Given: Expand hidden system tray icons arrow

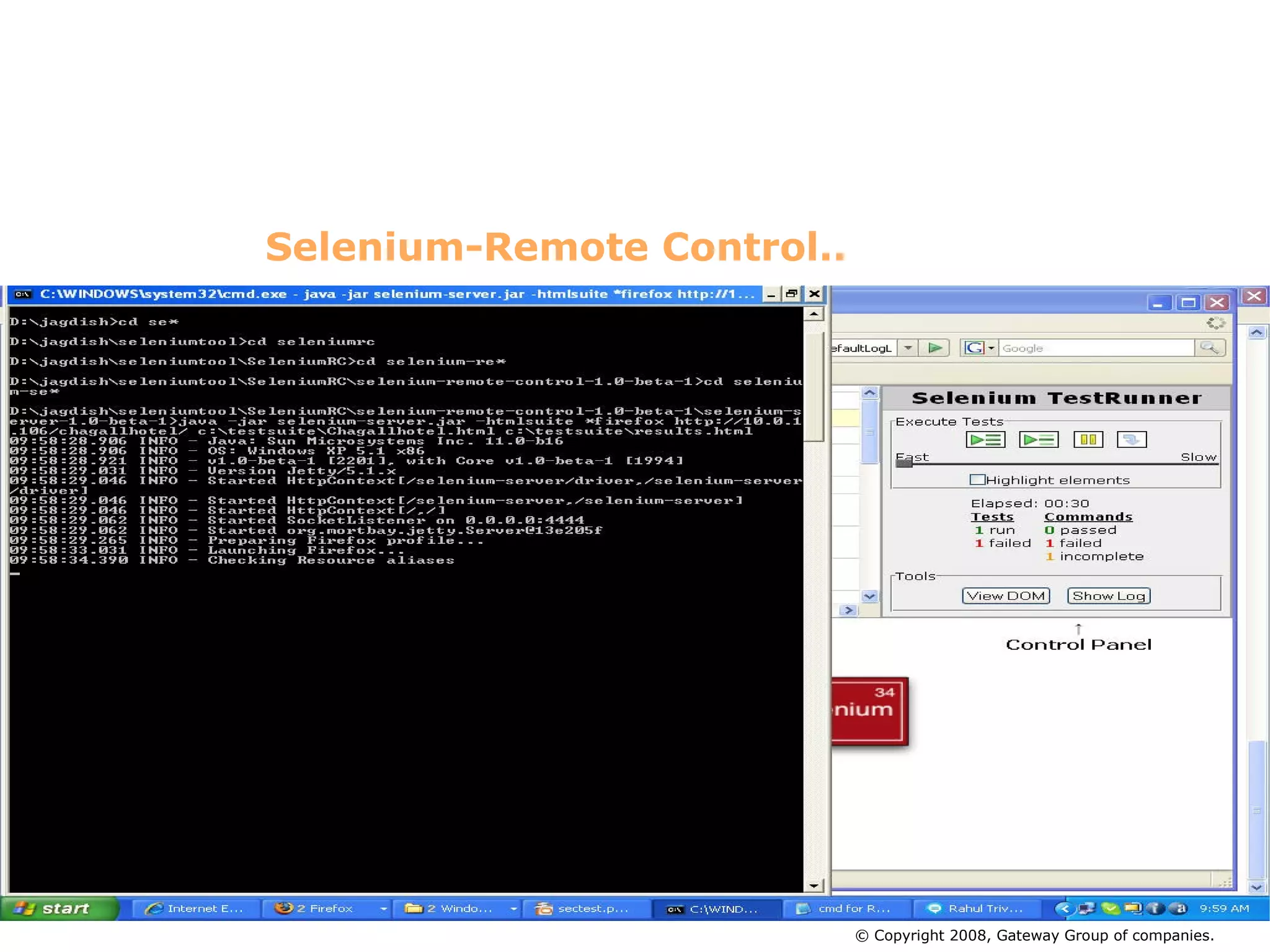Looking at the screenshot, I should pyautogui.click(x=1065, y=909).
